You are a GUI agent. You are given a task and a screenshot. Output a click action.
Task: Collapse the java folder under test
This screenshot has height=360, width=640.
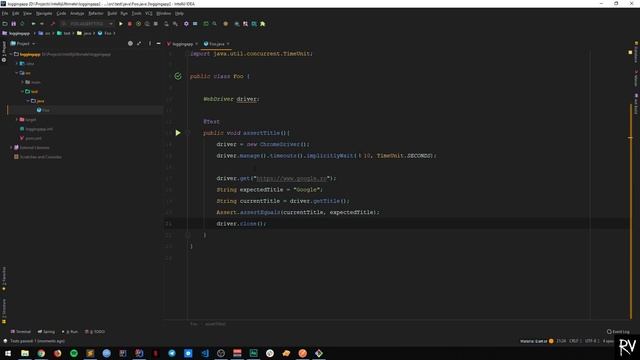pos(28,101)
